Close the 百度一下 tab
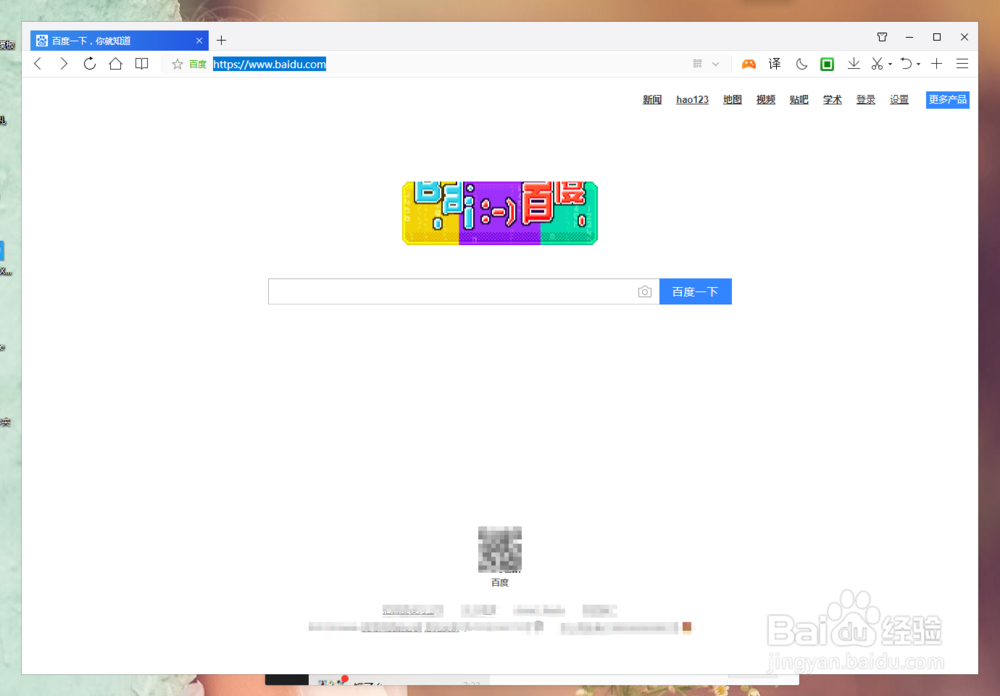Screen dimensions: 1000x696 [x=199, y=40]
